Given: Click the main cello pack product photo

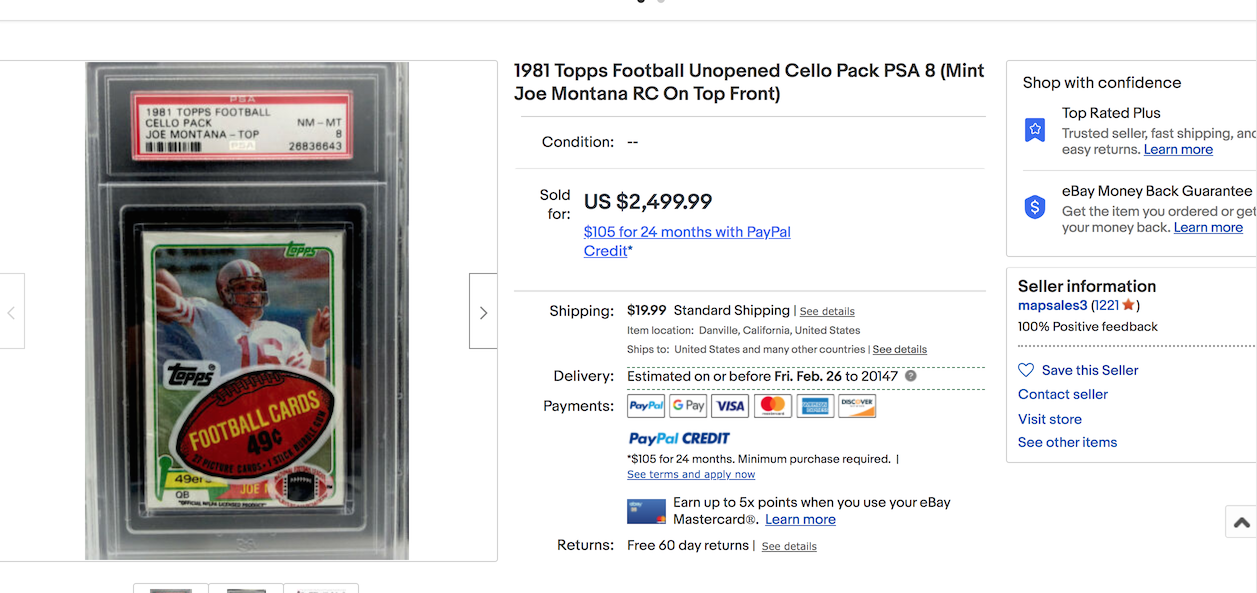Looking at the screenshot, I should coord(247,310).
